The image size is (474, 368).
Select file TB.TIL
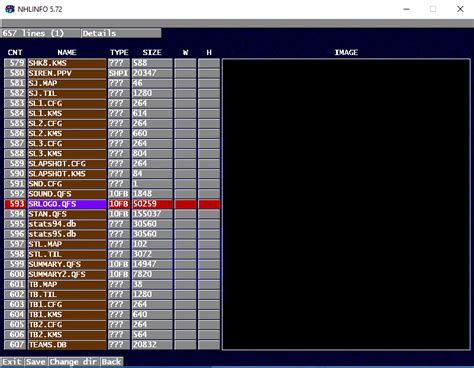tap(67, 294)
